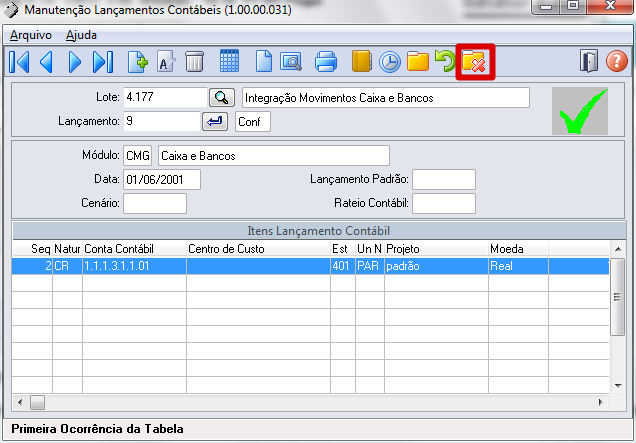This screenshot has height=443, width=636.
Task: Click the horizontal scrollbar left arrow
Action: (x=20, y=402)
